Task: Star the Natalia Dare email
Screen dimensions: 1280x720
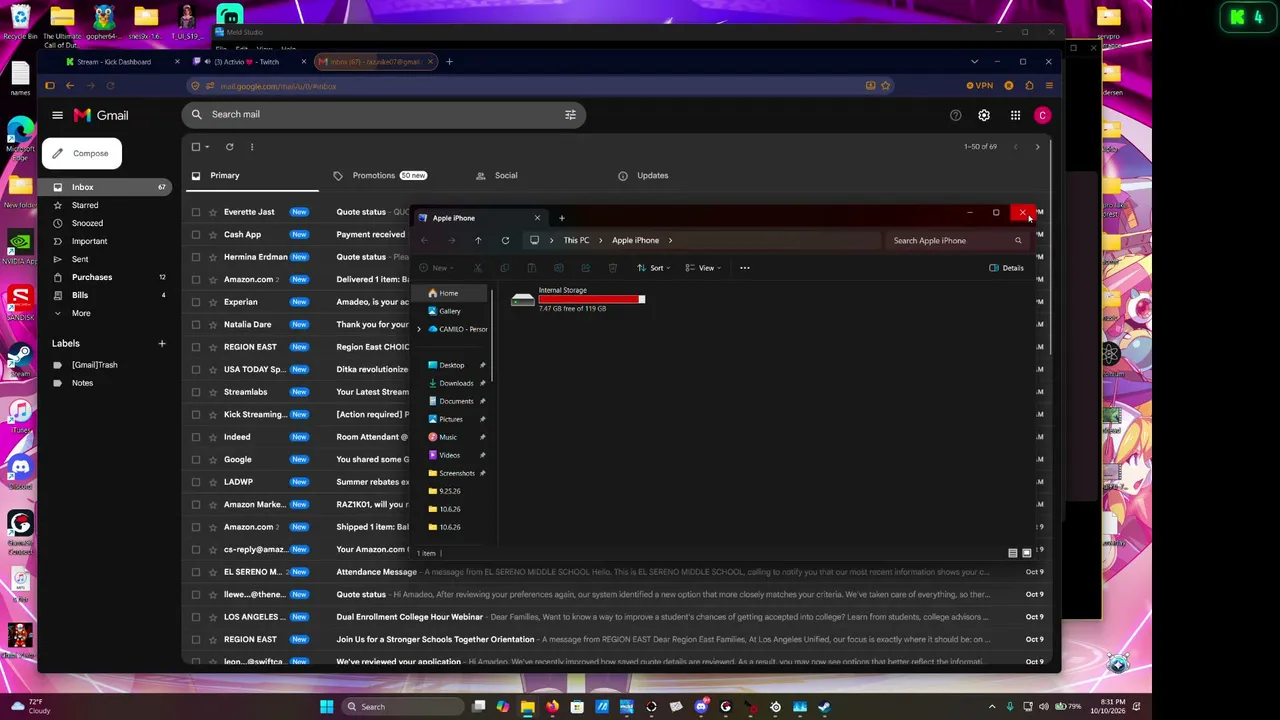Action: tap(211, 324)
